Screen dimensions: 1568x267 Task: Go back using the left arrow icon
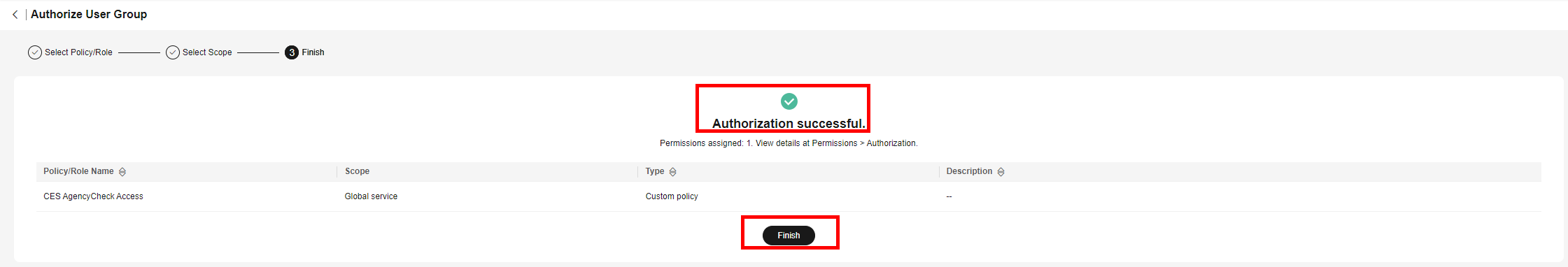[x=15, y=14]
